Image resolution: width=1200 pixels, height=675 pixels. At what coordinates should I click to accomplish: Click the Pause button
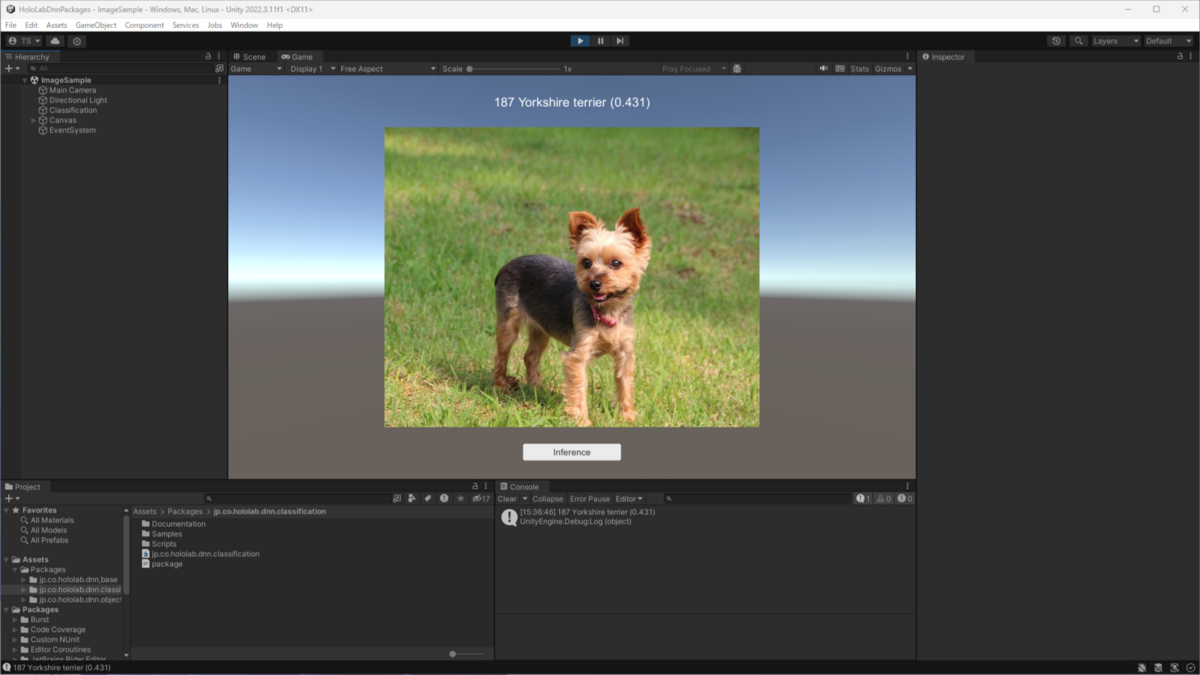[600, 41]
